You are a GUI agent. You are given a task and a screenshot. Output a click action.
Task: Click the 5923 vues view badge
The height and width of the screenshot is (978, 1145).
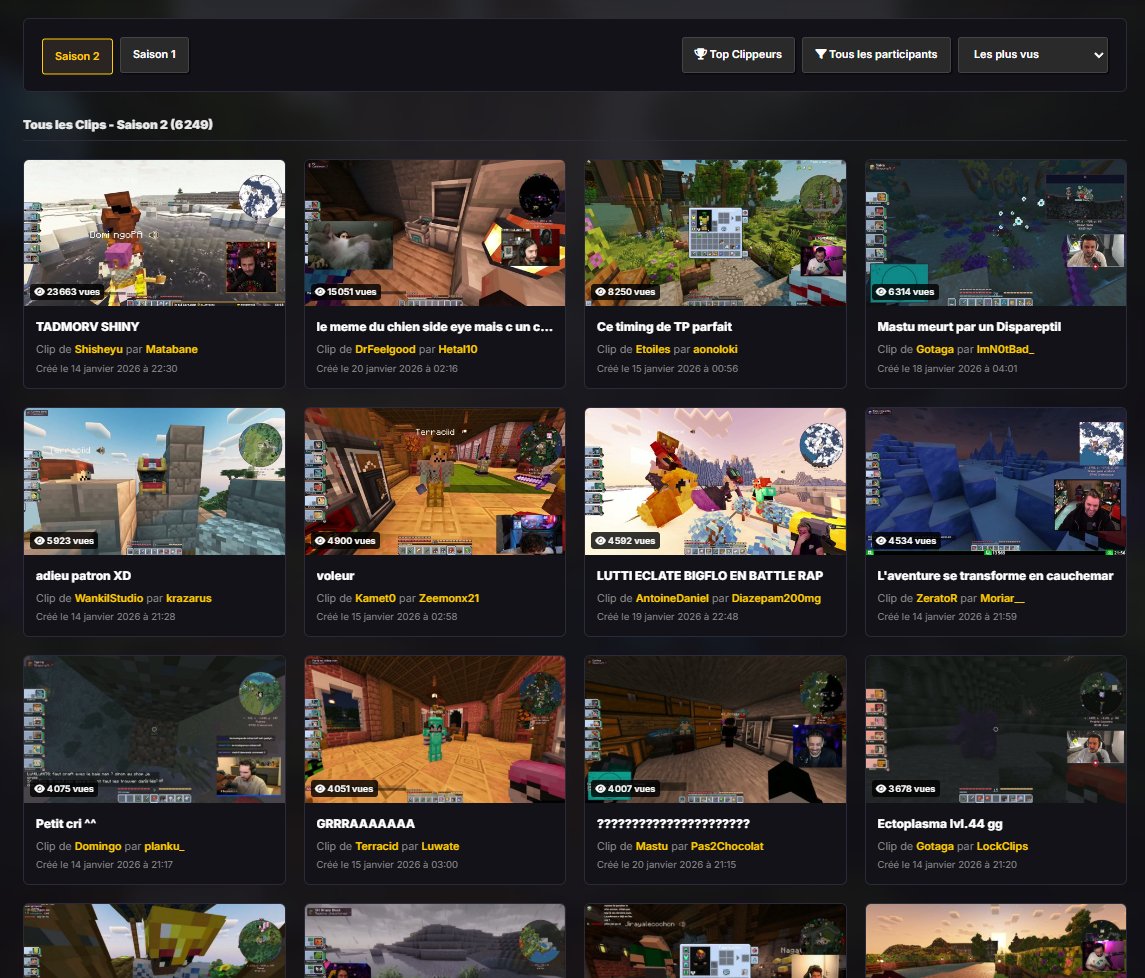(x=64, y=540)
